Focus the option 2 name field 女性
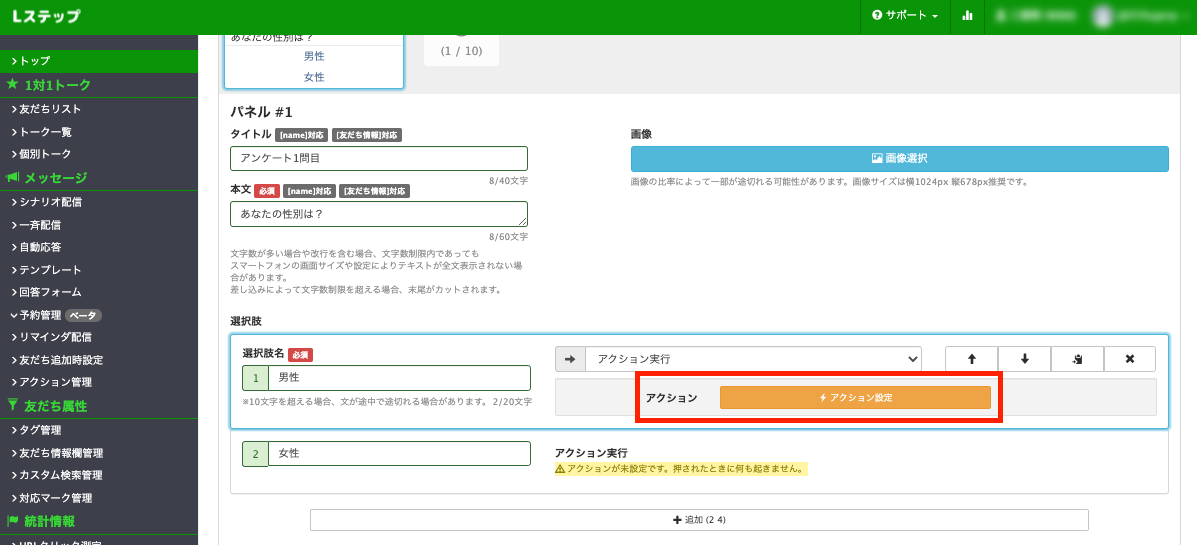The width and height of the screenshot is (1197, 545). 399,453
